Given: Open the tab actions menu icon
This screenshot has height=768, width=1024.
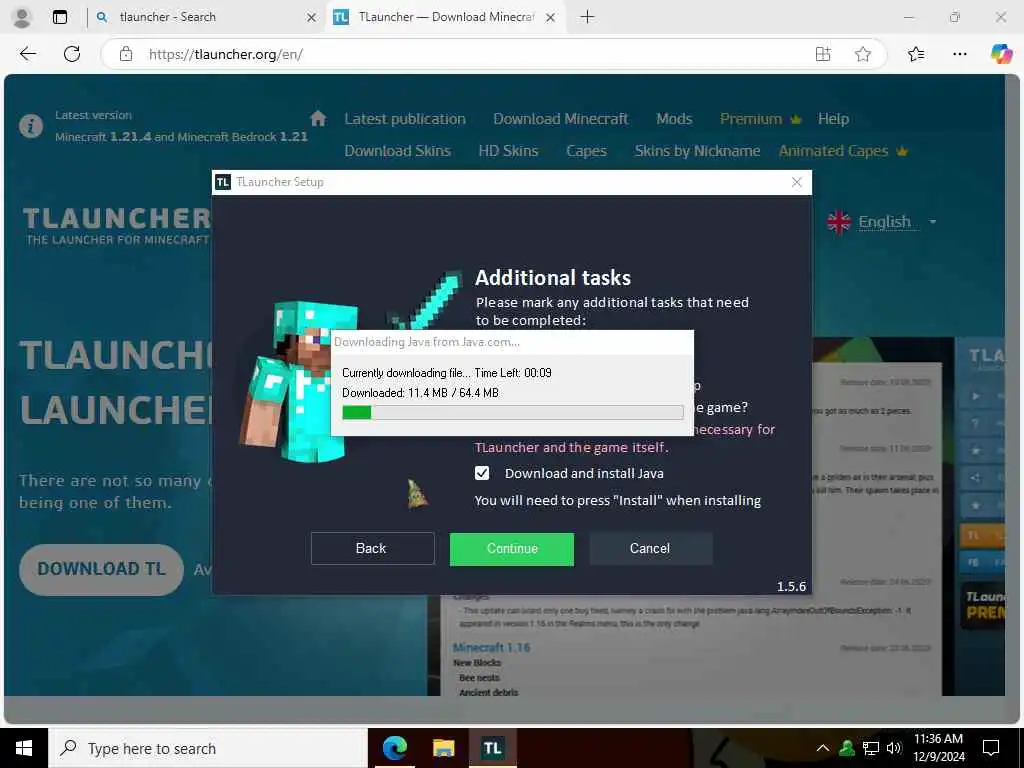Looking at the screenshot, I should click(x=59, y=17).
